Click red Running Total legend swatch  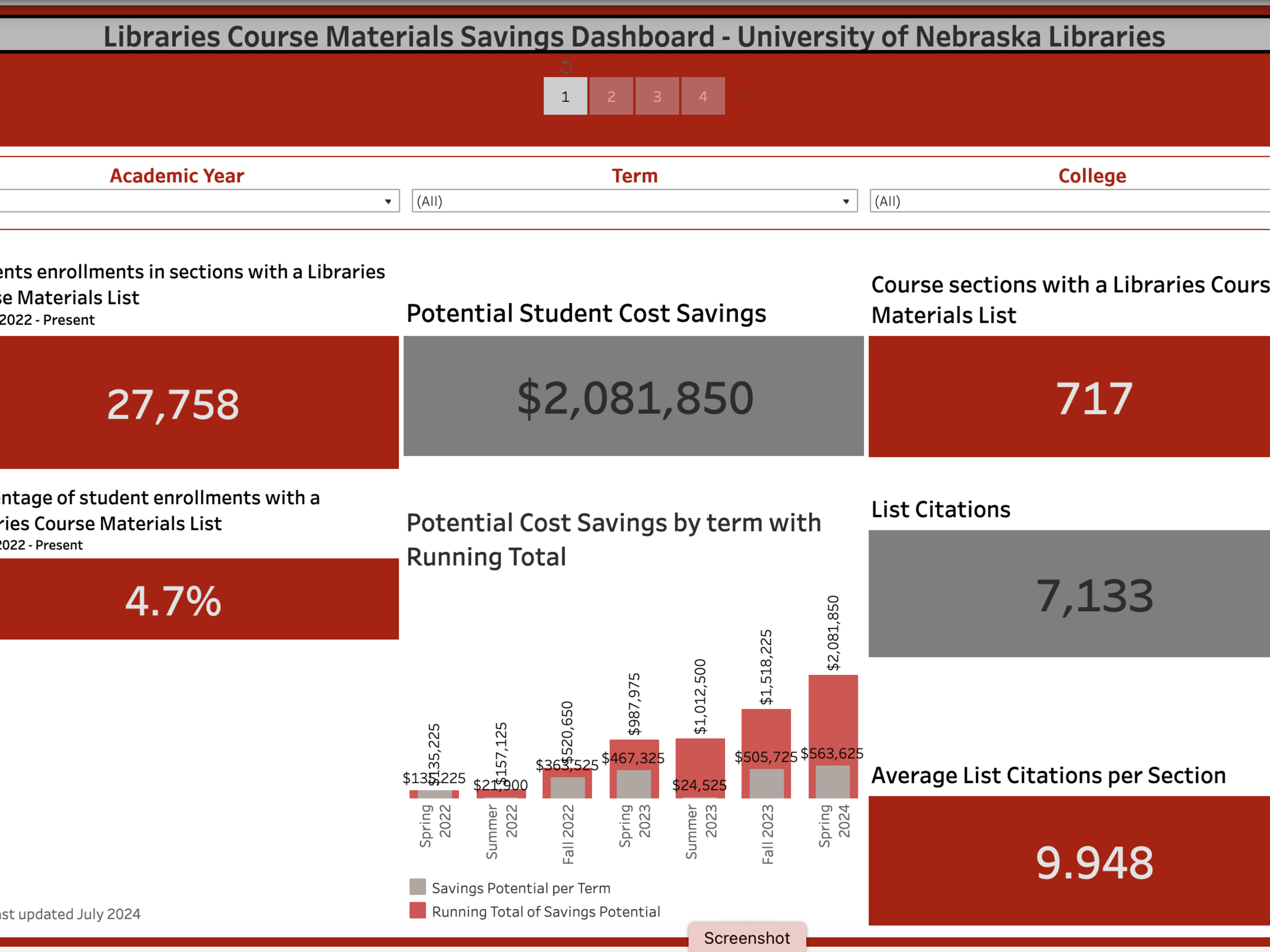(x=417, y=911)
